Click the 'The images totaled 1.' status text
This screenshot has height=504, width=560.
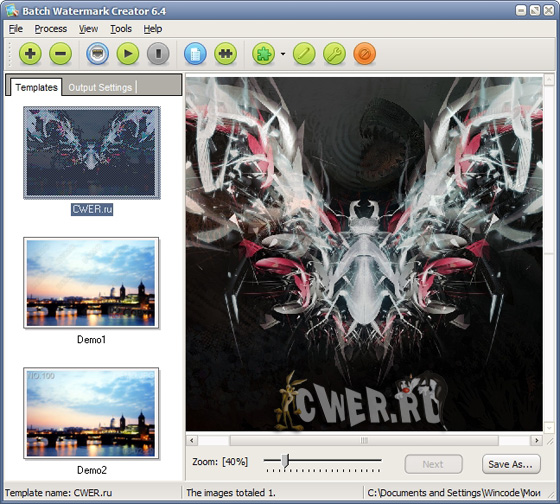231,493
